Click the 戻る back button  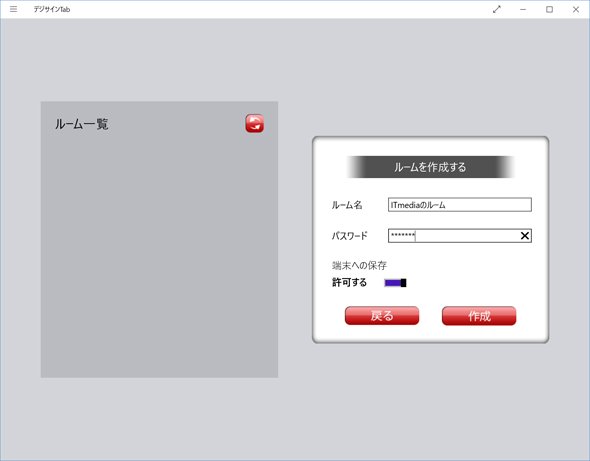pyautogui.click(x=382, y=315)
